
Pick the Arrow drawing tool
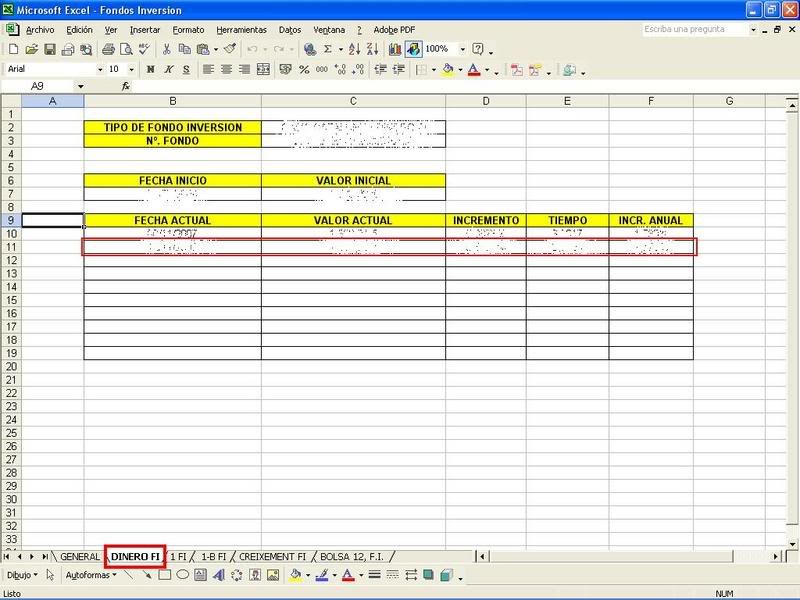point(146,576)
